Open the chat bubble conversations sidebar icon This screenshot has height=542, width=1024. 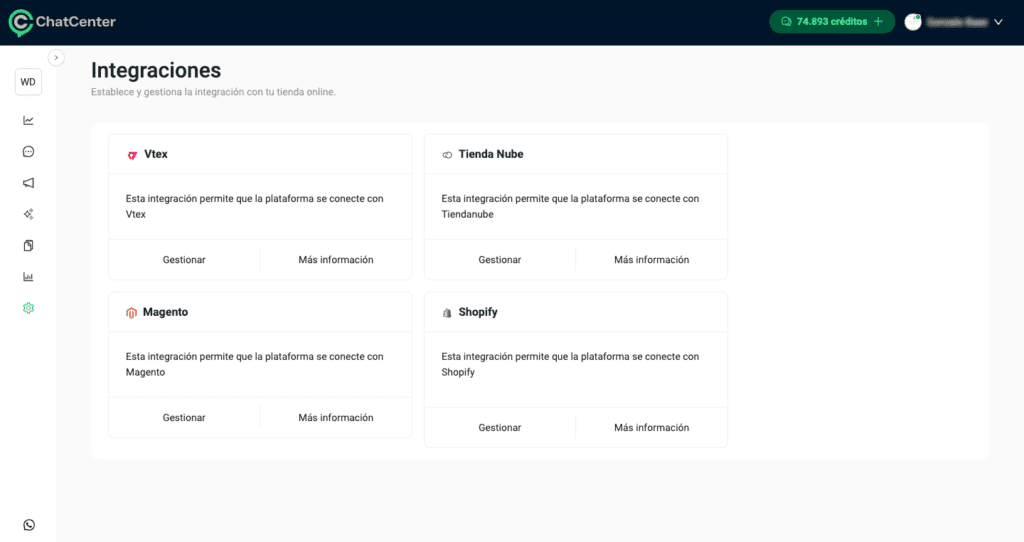coord(28,152)
